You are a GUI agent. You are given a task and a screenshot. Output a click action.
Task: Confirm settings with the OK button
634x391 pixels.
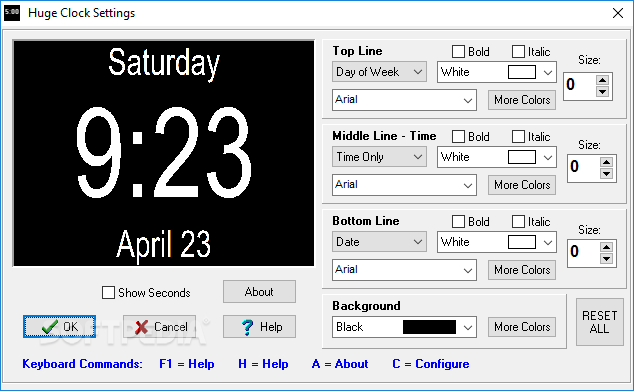[x=59, y=326]
